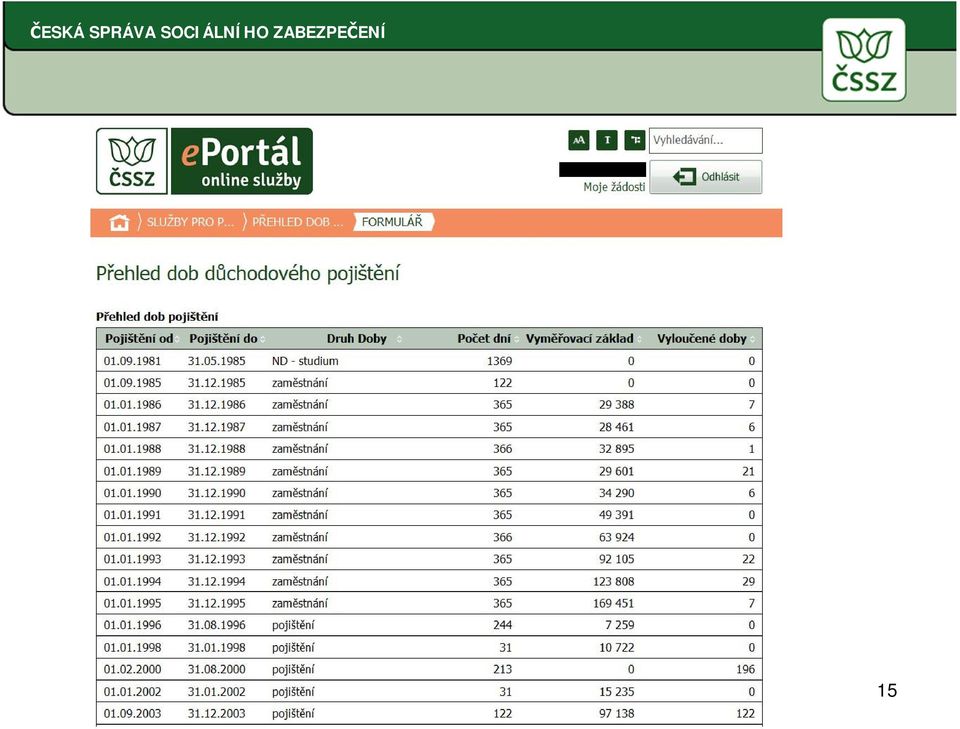Click the excluded days value 21
The image size is (960, 729).
coord(748,471)
